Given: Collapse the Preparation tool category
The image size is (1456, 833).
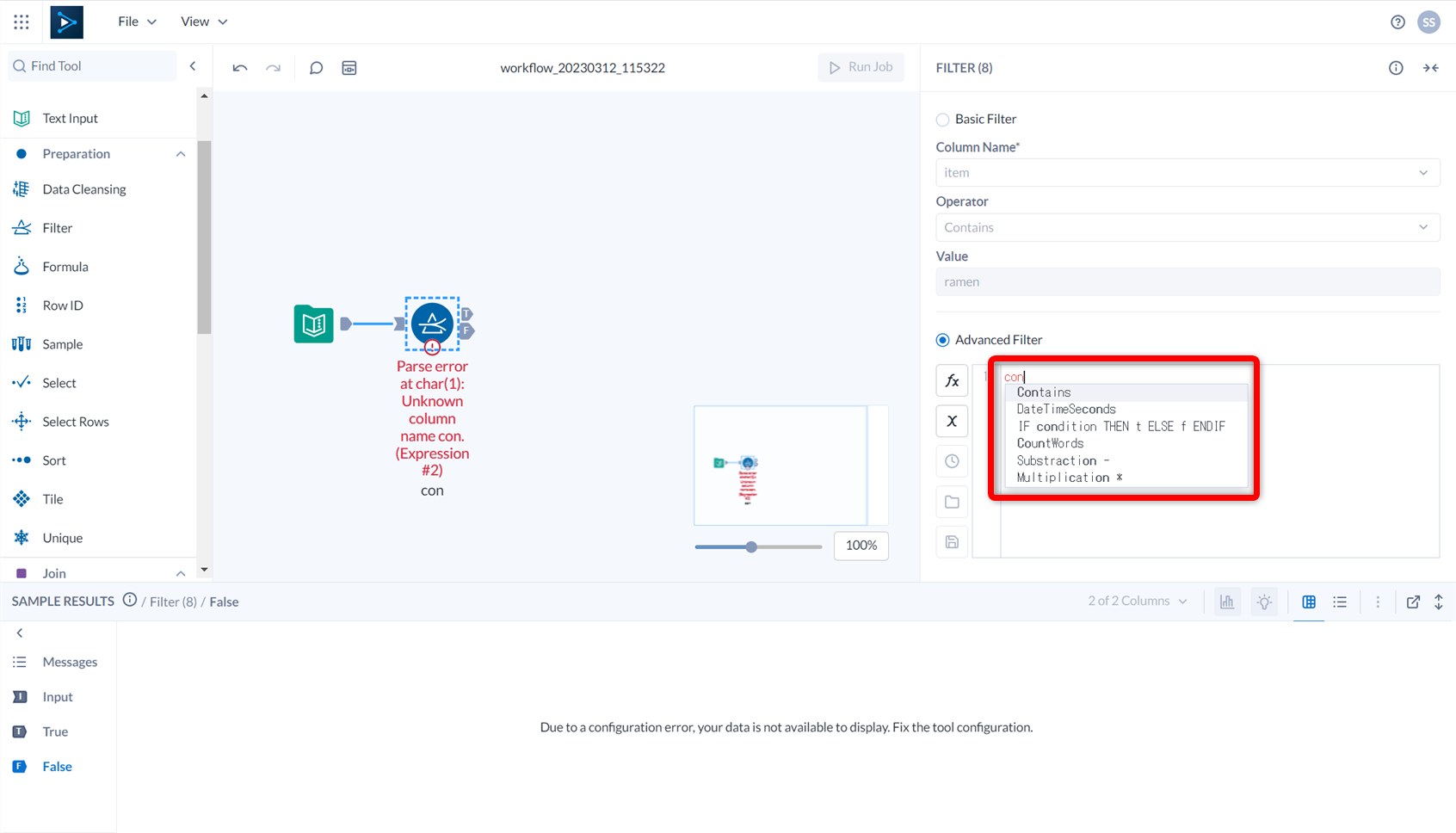Looking at the screenshot, I should pyautogui.click(x=181, y=154).
